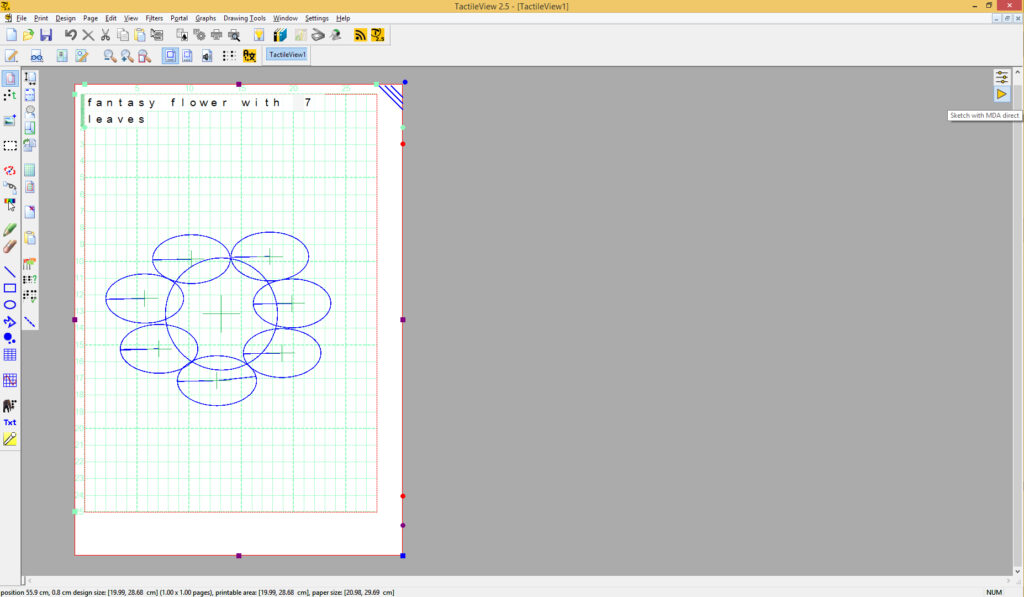This screenshot has height=597, width=1024.
Task: Click the RSS feed icon
Action: click(360, 35)
